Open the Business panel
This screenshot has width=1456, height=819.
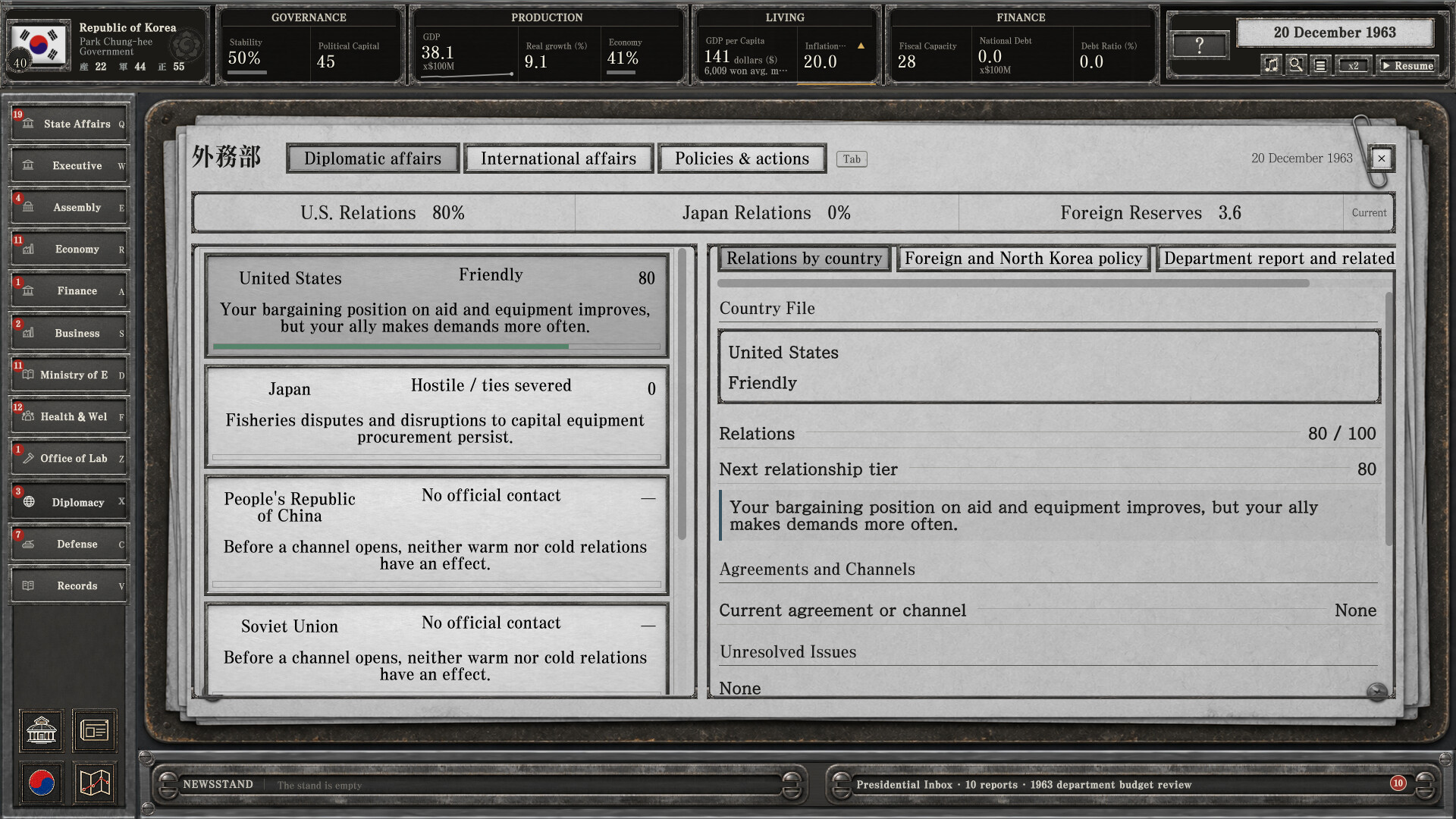tap(69, 333)
